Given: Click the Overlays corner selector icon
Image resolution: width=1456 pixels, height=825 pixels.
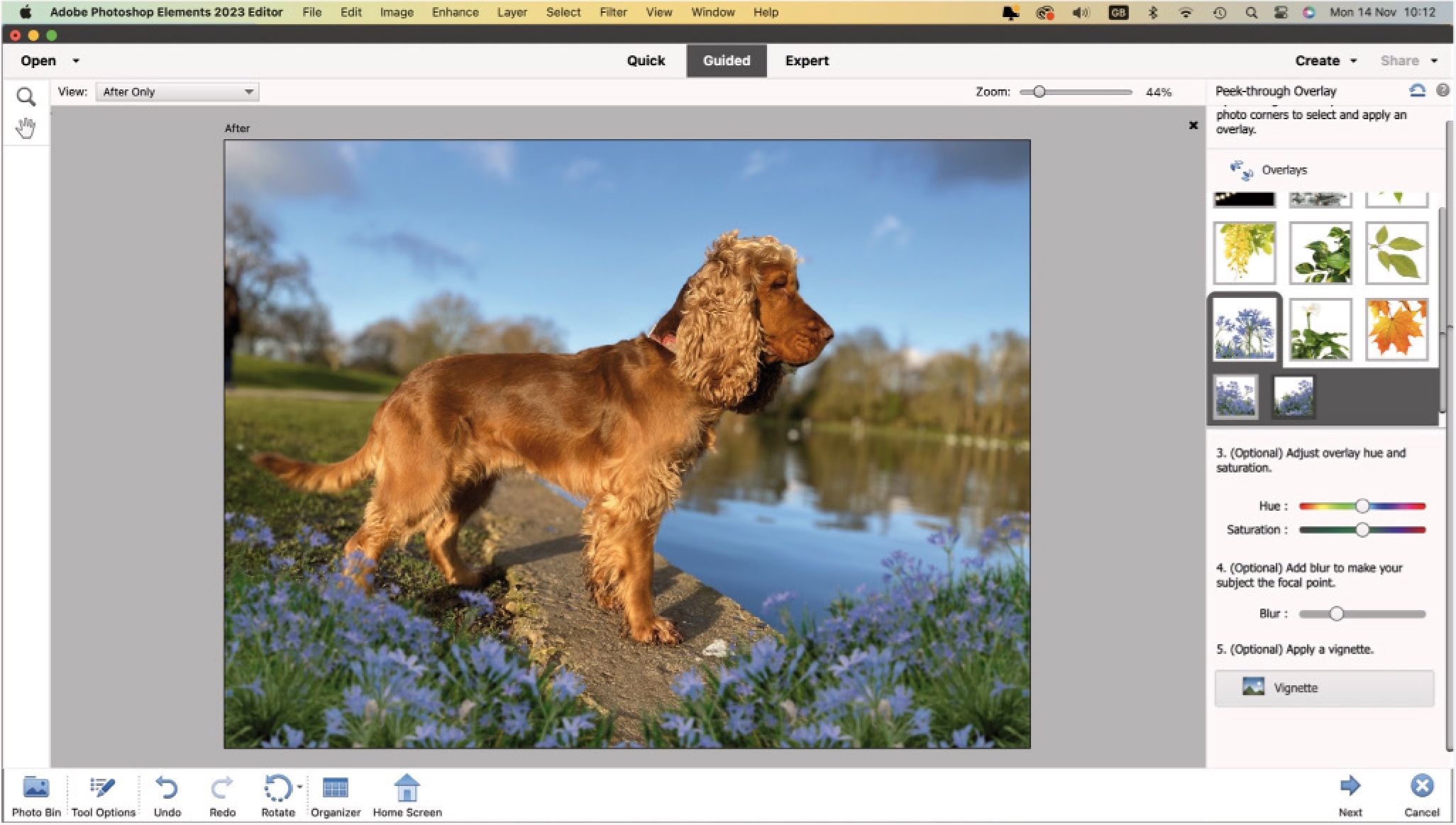Looking at the screenshot, I should [1242, 170].
